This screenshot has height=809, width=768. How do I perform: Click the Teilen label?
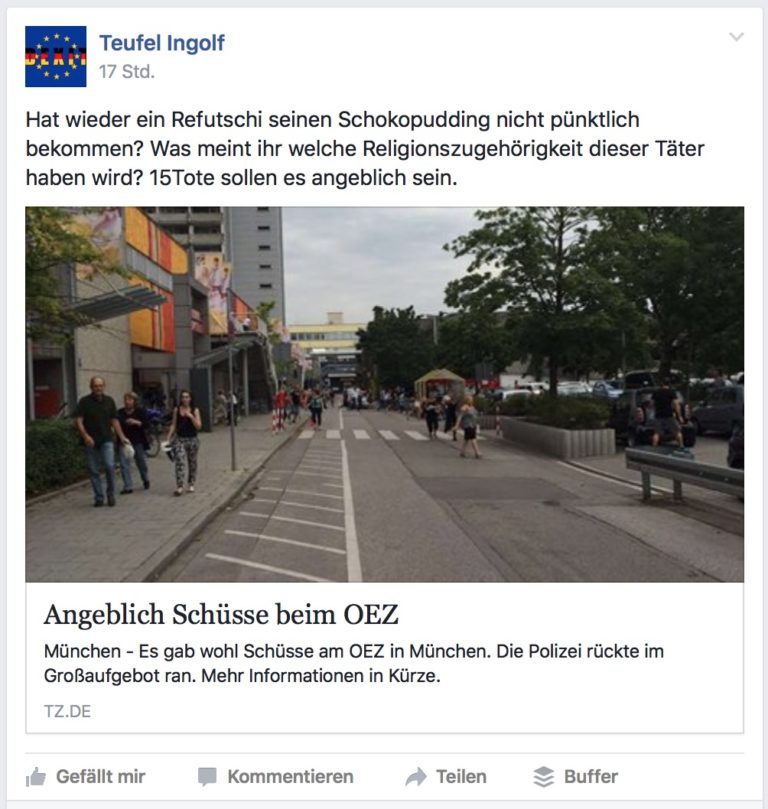(x=461, y=776)
